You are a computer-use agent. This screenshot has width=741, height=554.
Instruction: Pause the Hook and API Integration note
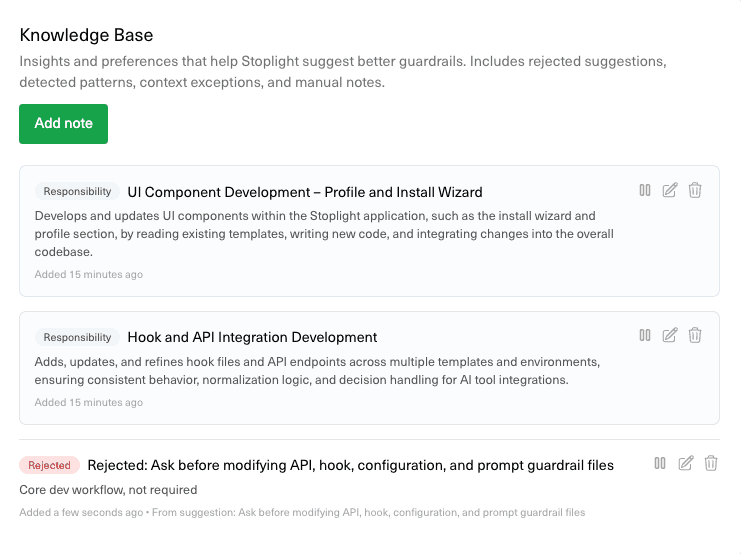(645, 335)
